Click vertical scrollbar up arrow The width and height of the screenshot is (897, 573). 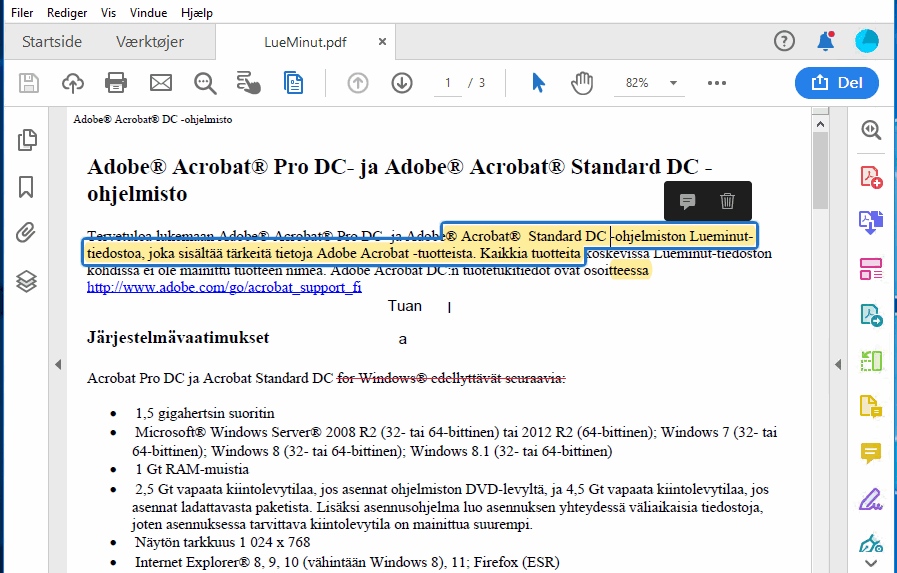point(820,124)
